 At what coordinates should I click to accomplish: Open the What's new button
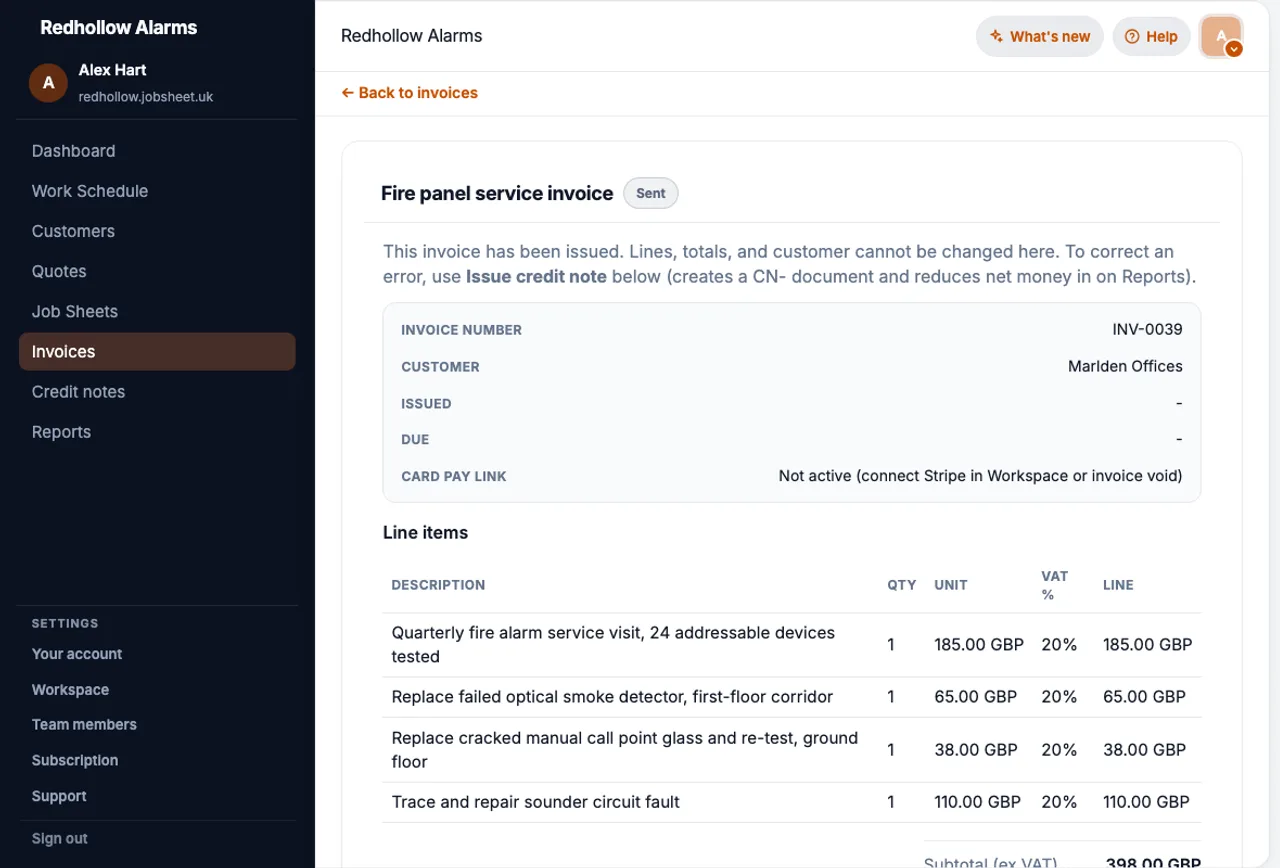(1040, 36)
